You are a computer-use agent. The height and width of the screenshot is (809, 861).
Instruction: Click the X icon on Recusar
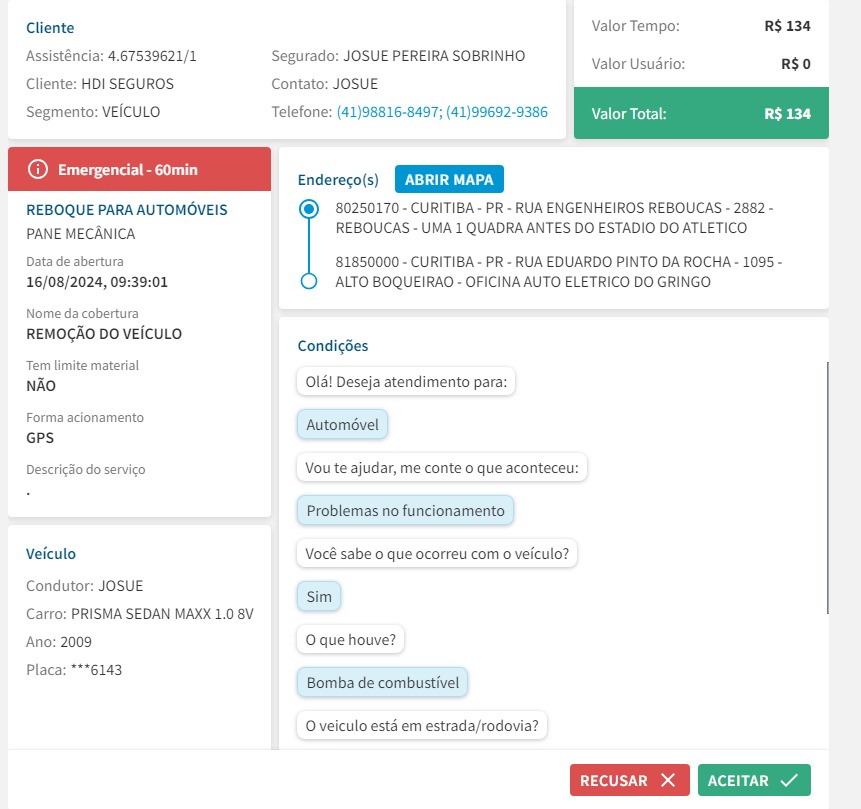click(668, 781)
